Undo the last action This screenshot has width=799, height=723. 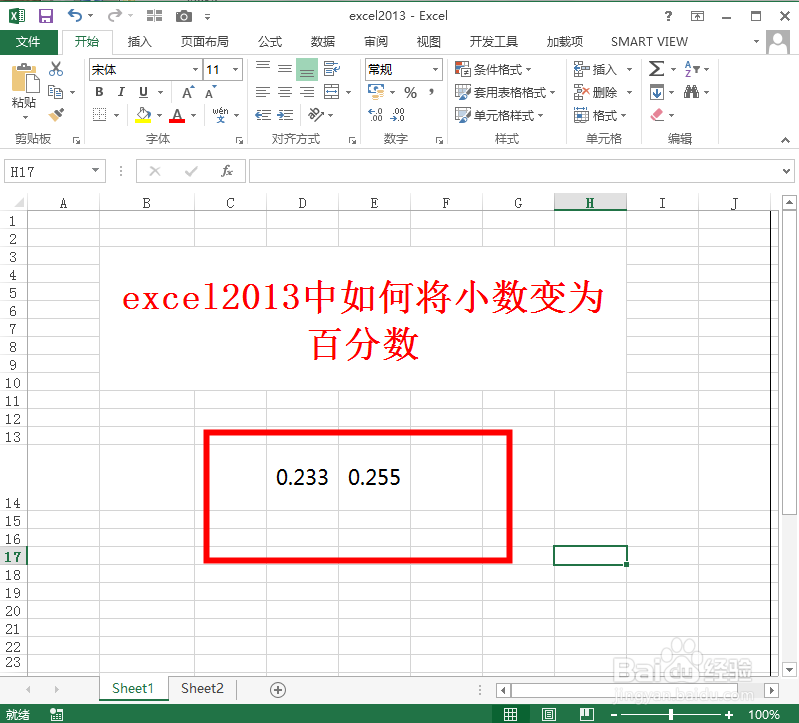click(75, 16)
